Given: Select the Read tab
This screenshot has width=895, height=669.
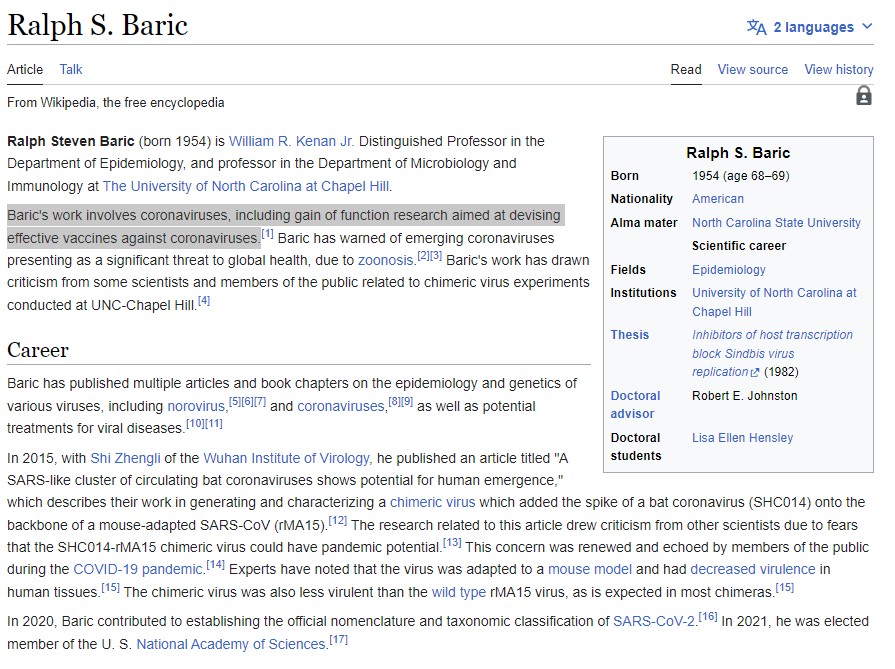Looking at the screenshot, I should [686, 70].
